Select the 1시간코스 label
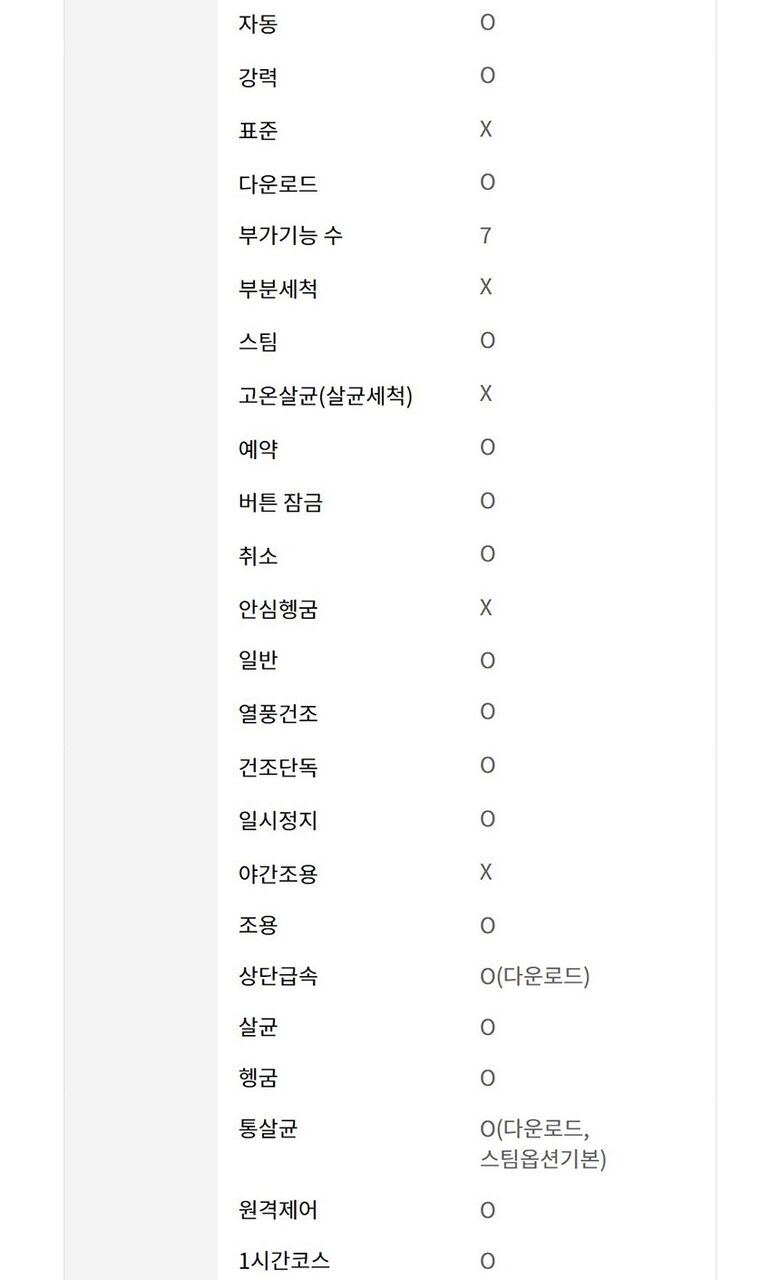Screen dimensions: 780x1280 click(x=284, y=1262)
